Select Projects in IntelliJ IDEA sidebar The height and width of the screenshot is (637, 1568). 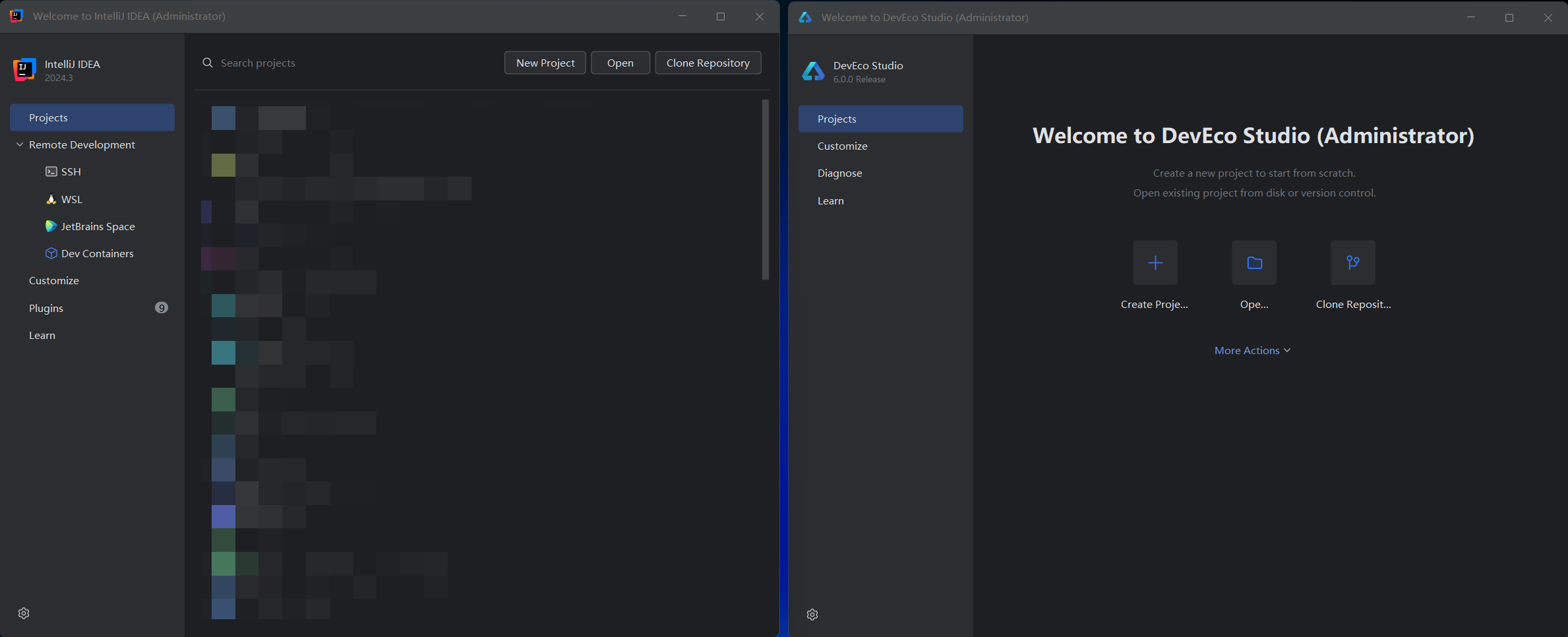92,117
